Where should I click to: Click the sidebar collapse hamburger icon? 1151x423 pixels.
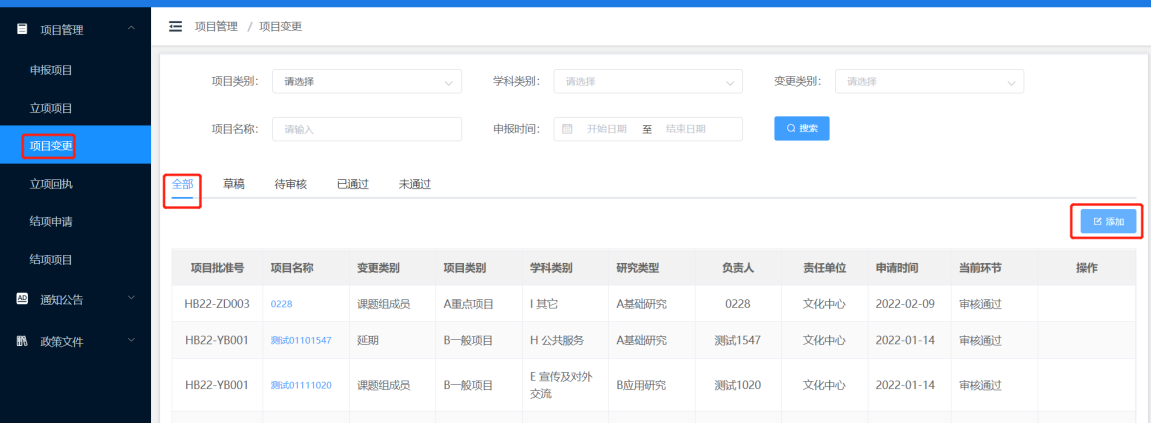point(176,26)
